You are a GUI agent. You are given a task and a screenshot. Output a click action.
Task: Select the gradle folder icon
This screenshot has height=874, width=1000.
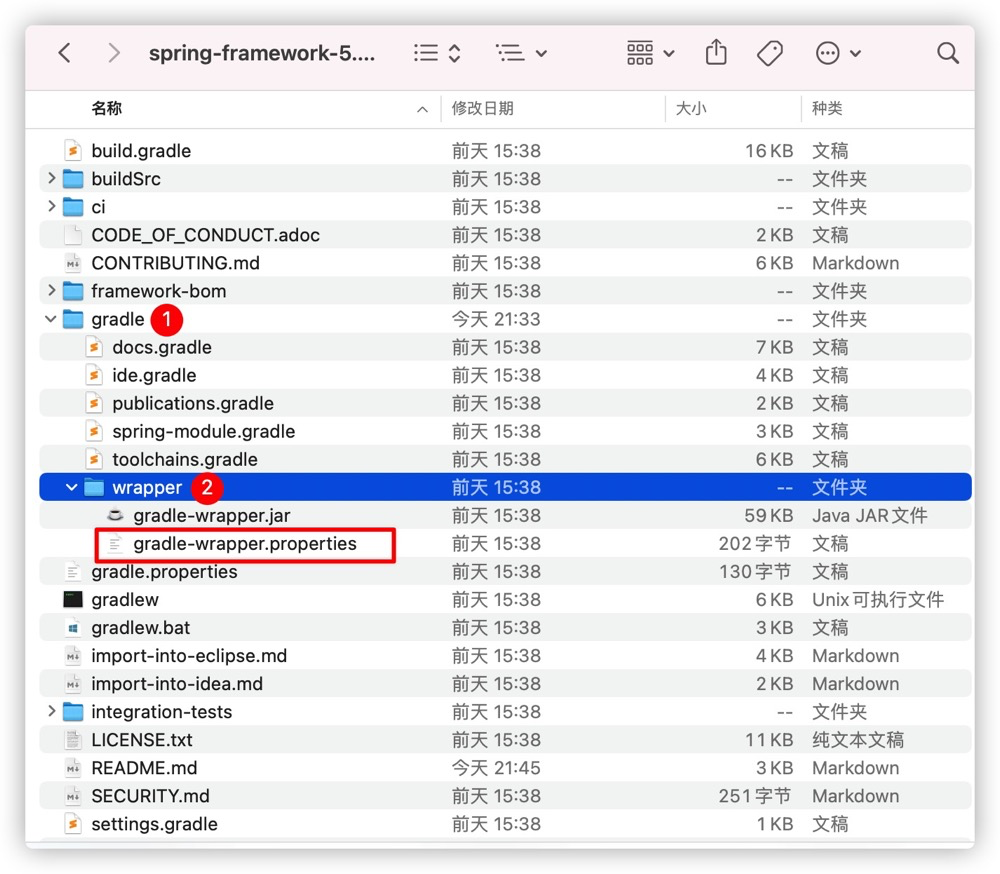coord(73,319)
